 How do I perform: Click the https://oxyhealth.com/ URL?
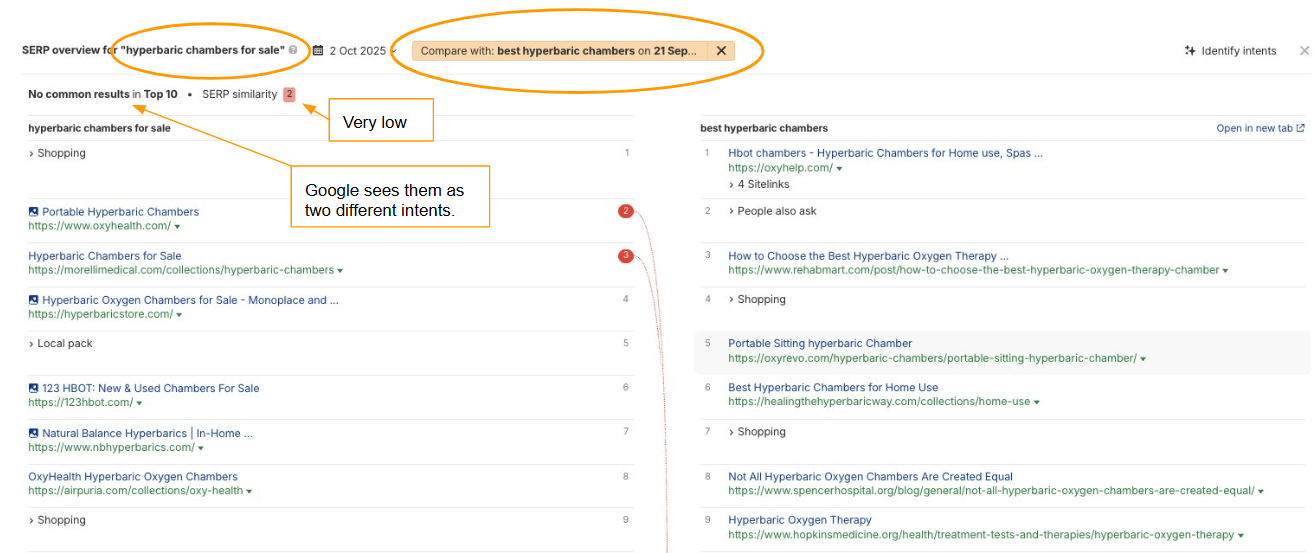[x=99, y=227]
